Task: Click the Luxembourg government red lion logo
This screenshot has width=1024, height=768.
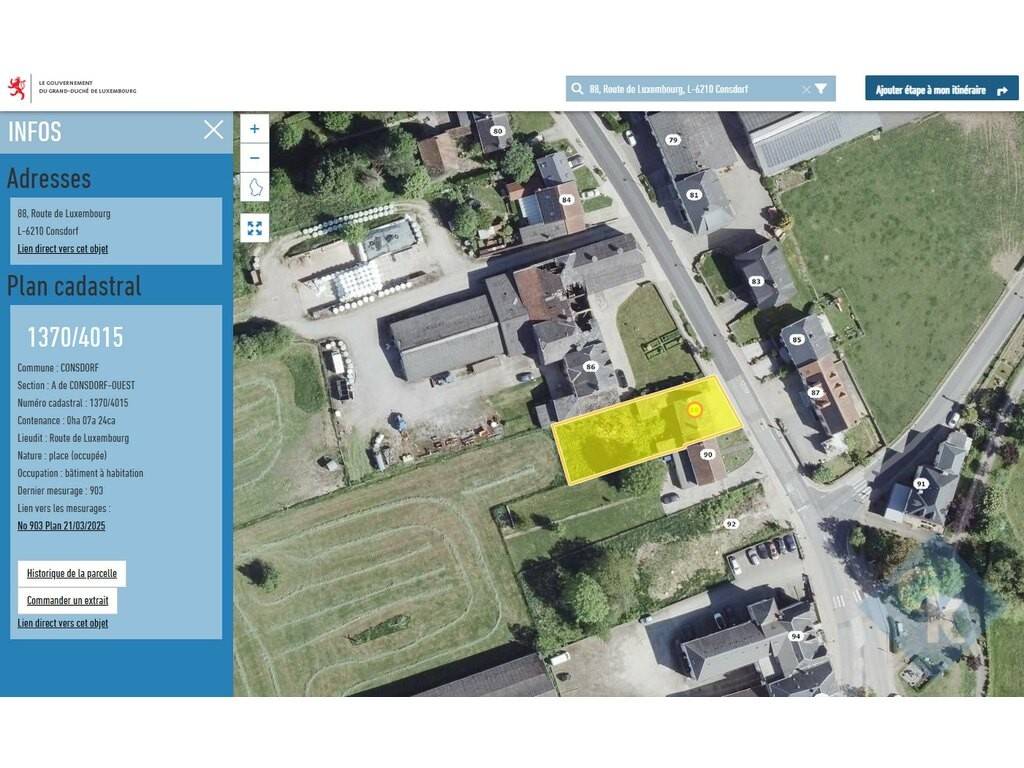Action: point(18,88)
